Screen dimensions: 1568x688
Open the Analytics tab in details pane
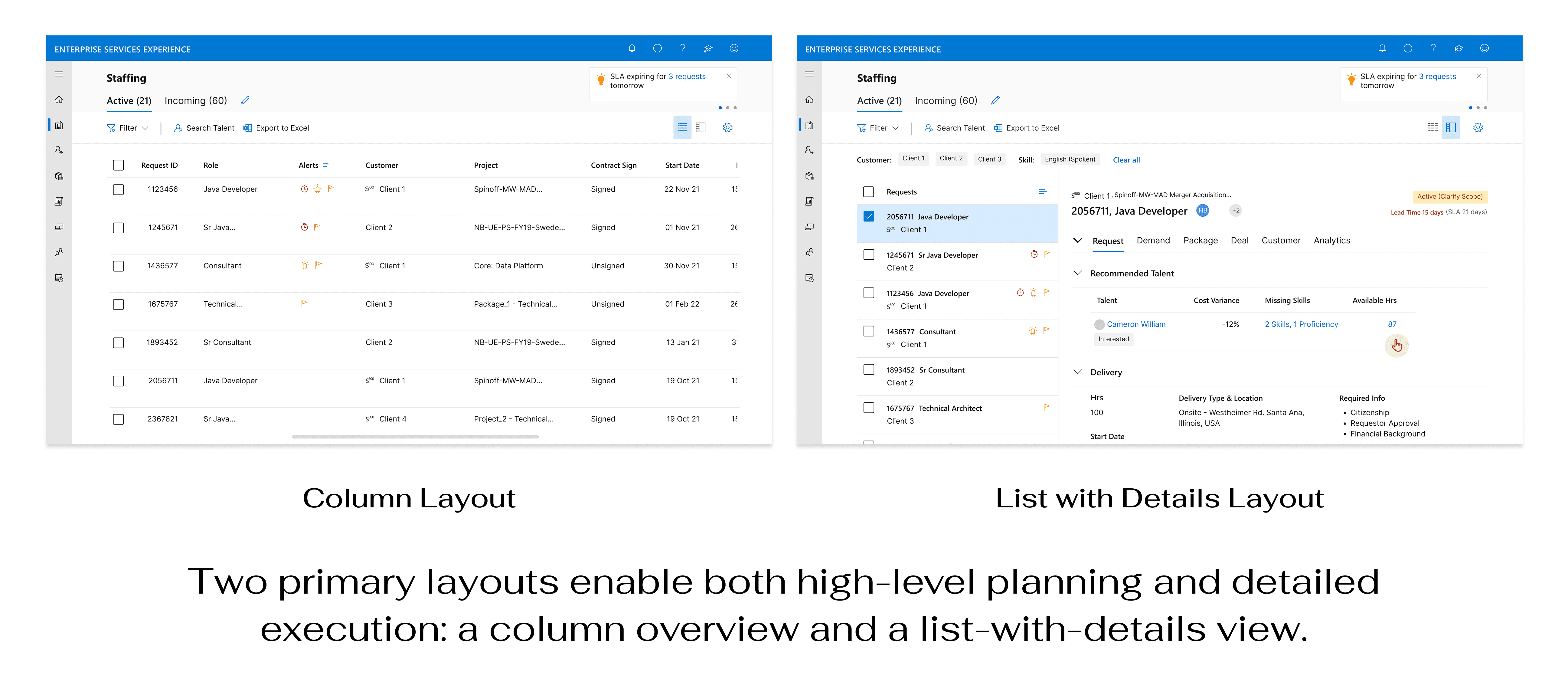(1331, 241)
